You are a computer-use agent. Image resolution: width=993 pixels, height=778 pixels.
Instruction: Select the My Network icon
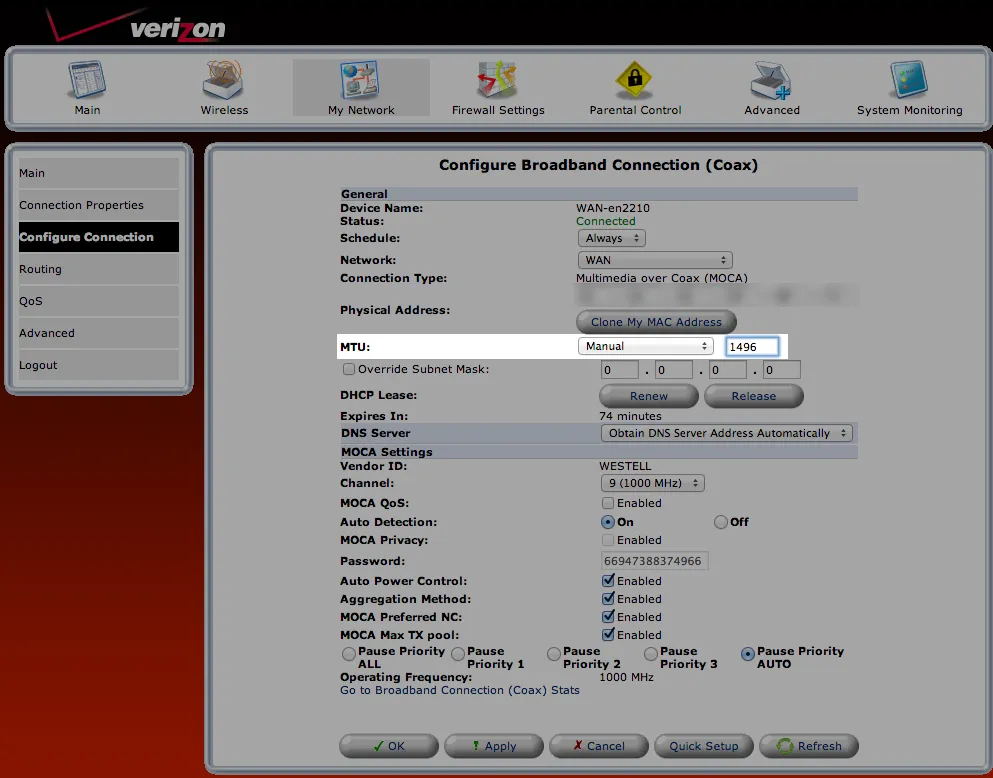[x=360, y=80]
